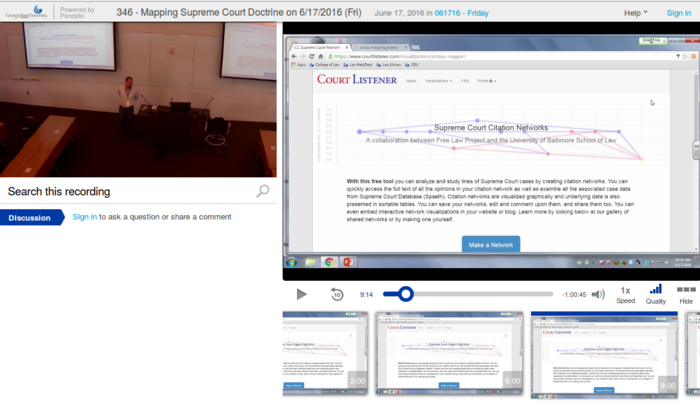700x404 pixels.
Task: Hide the thumbnails panel
Action: [x=686, y=294]
